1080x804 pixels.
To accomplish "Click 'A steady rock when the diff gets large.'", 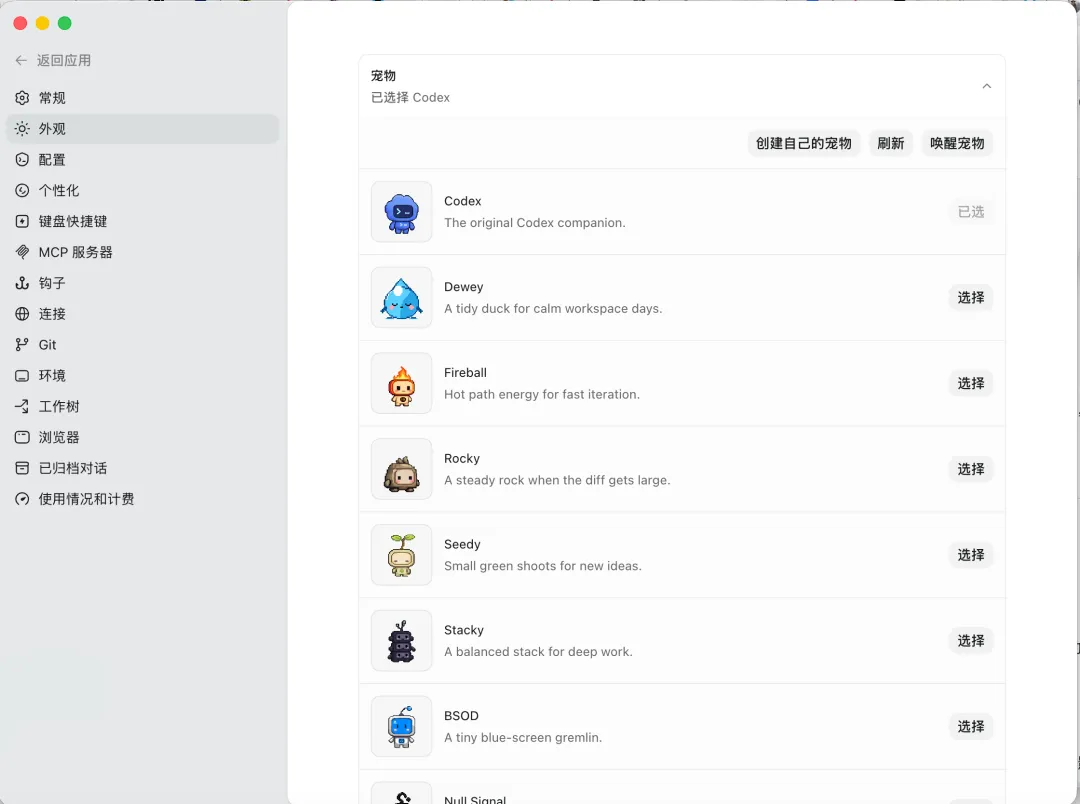I will [557, 480].
